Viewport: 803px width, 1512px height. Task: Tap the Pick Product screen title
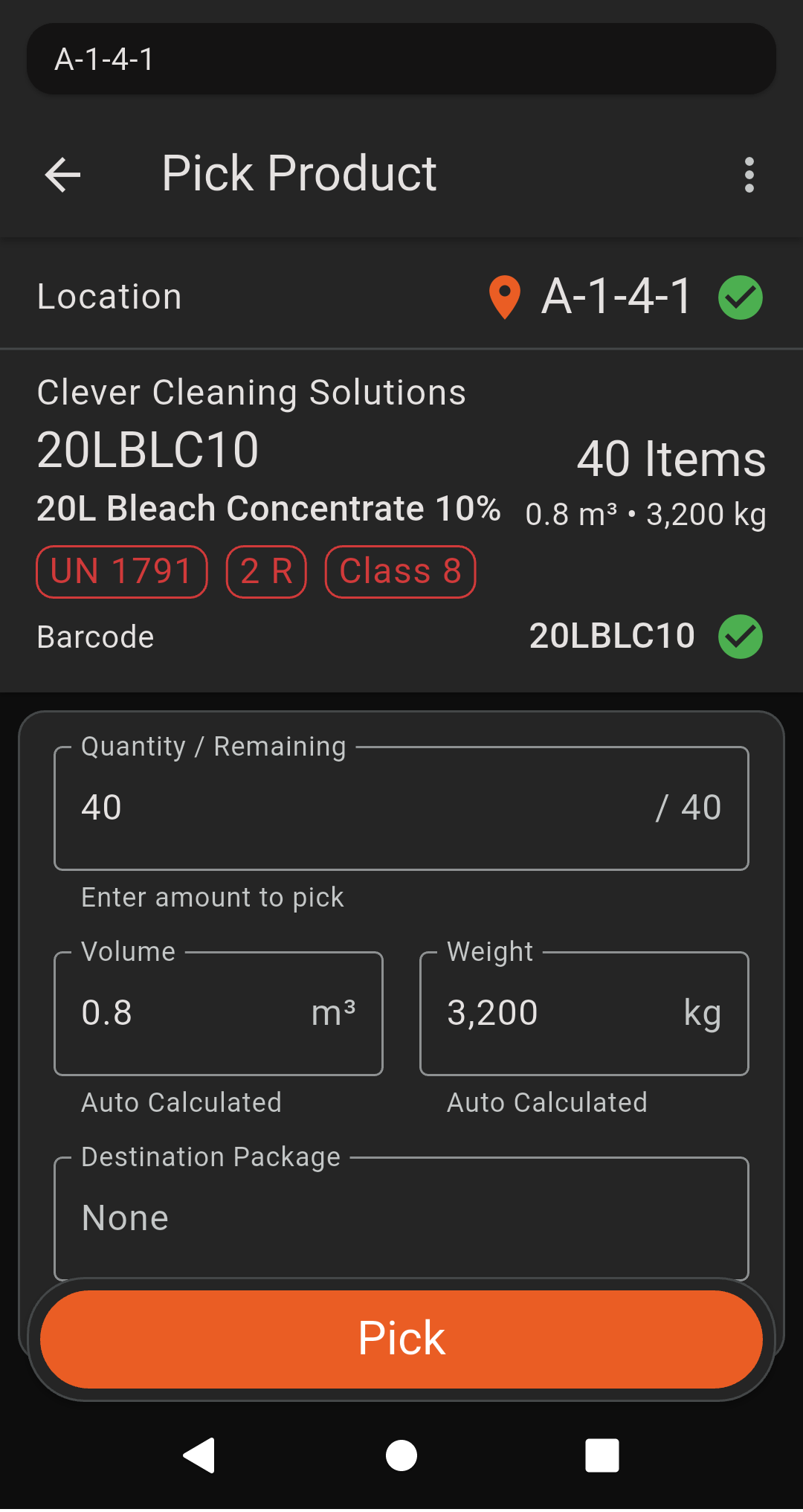(x=299, y=174)
